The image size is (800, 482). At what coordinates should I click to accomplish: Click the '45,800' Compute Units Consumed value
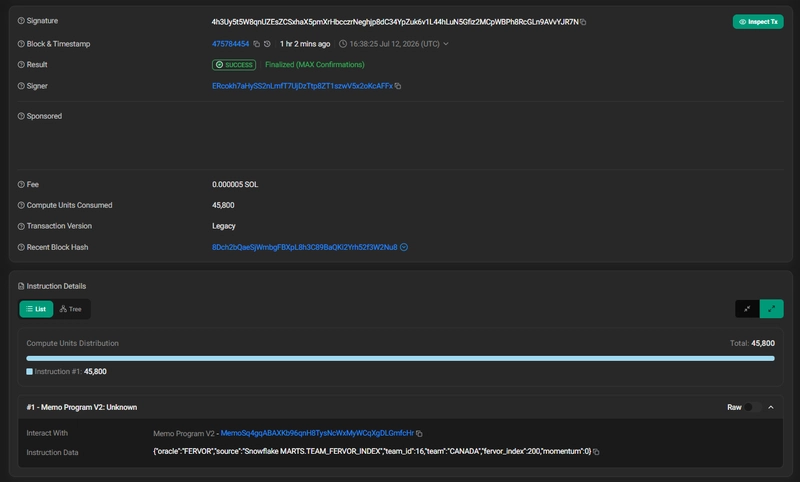tap(223, 205)
